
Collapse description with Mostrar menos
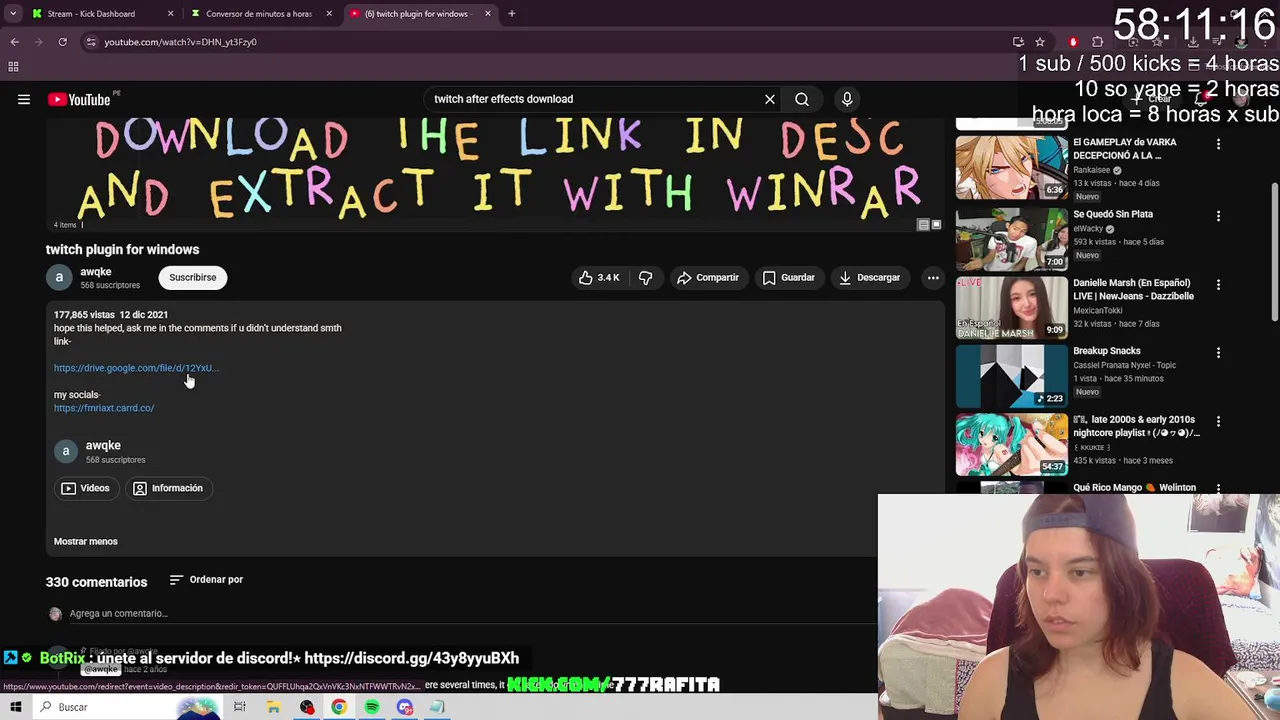tap(86, 541)
